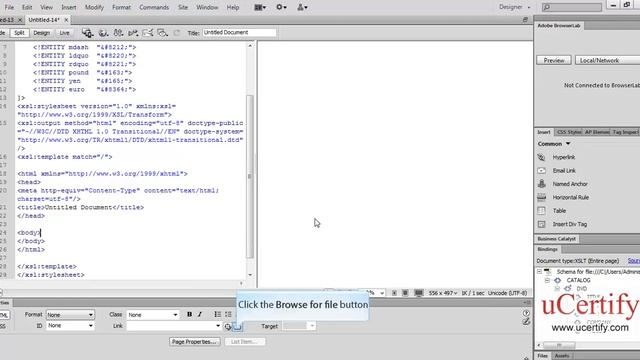Click the Preview in browser globe icon
Viewport: 640px width, 360px height.
click(x=103, y=33)
